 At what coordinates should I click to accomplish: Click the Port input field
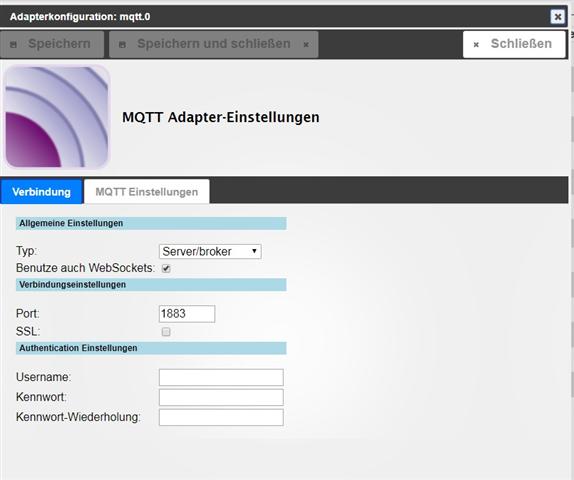click(187, 314)
